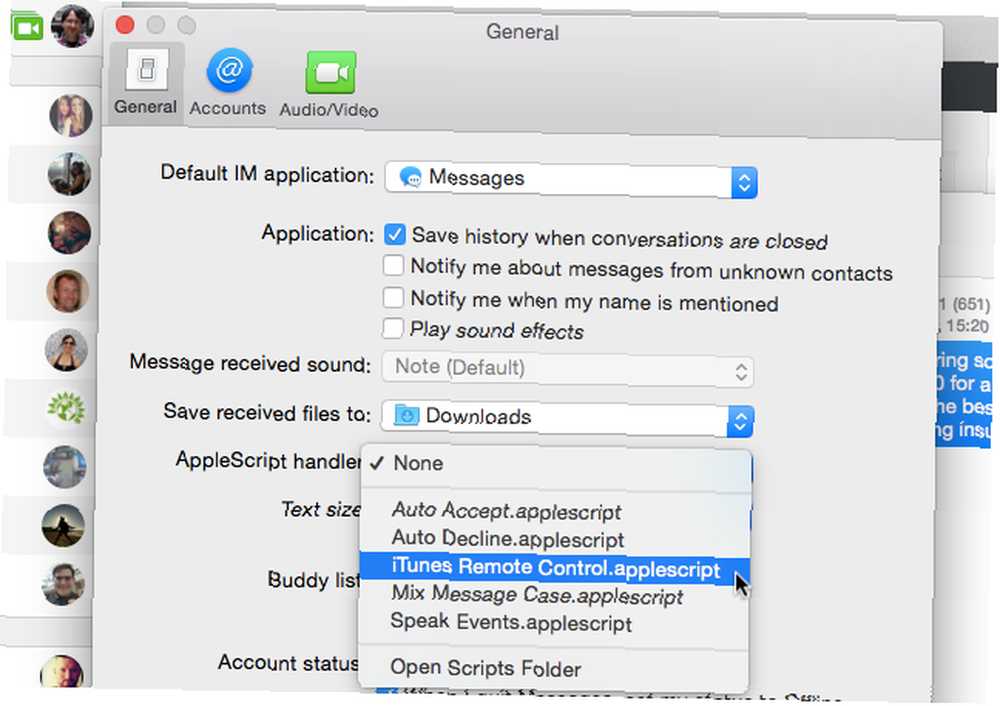Click the 15:20 timestamp in Messages window
Screen dimensions: 1000x706
[967, 326]
